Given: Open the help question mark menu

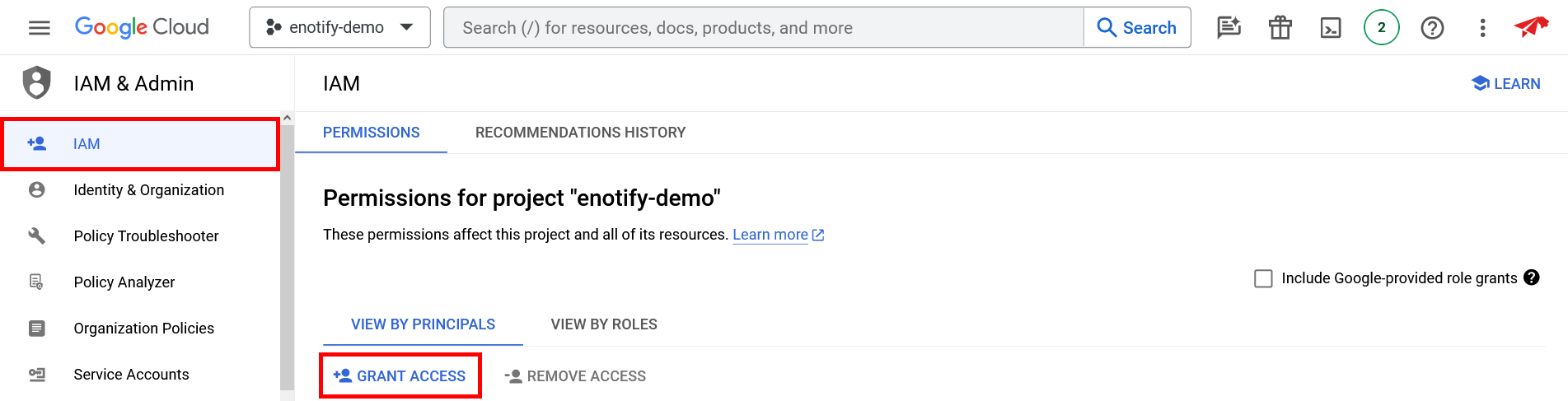Looking at the screenshot, I should [x=1432, y=28].
